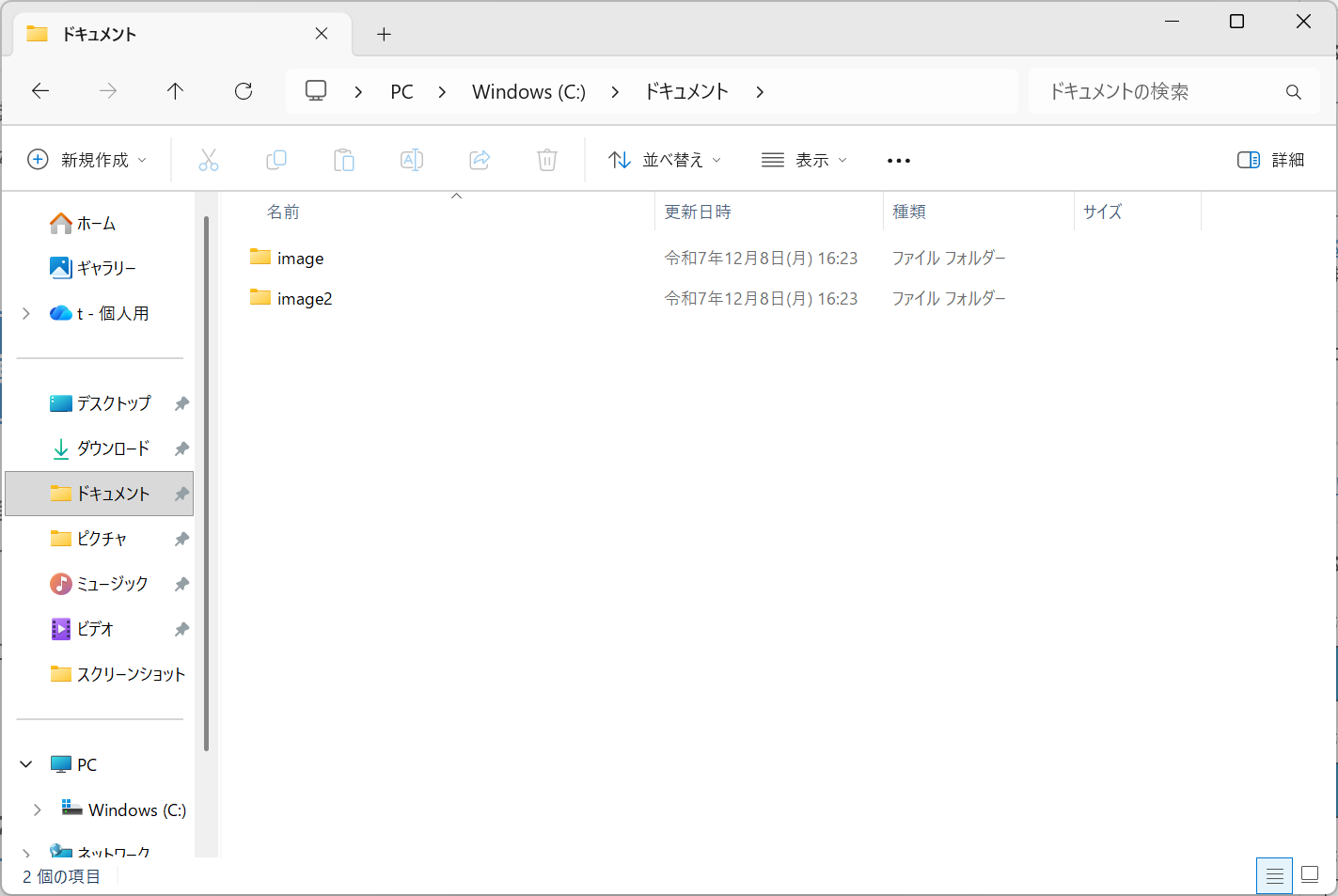Go up one directory level

(x=175, y=91)
